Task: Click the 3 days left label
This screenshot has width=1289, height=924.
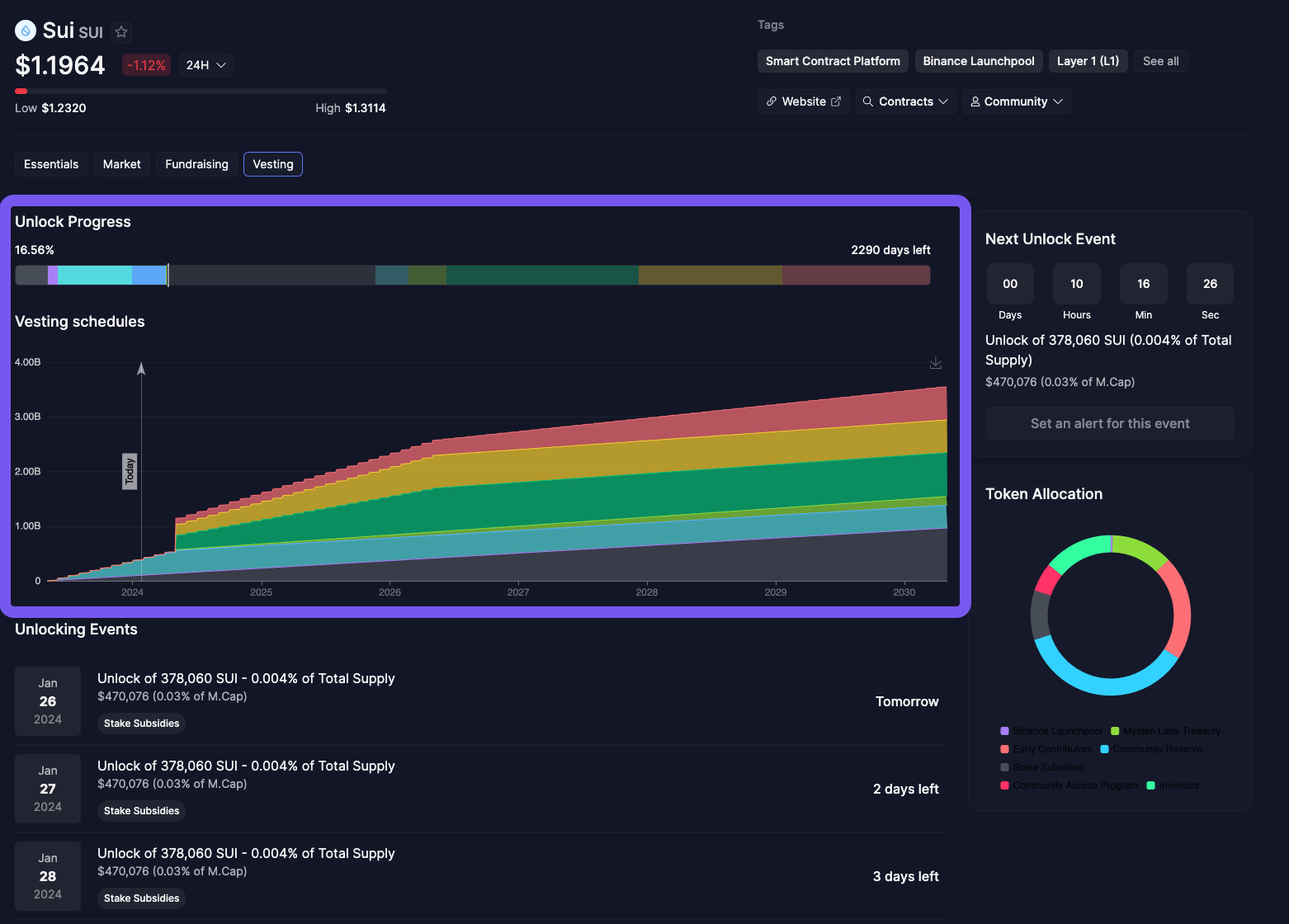Action: (906, 876)
